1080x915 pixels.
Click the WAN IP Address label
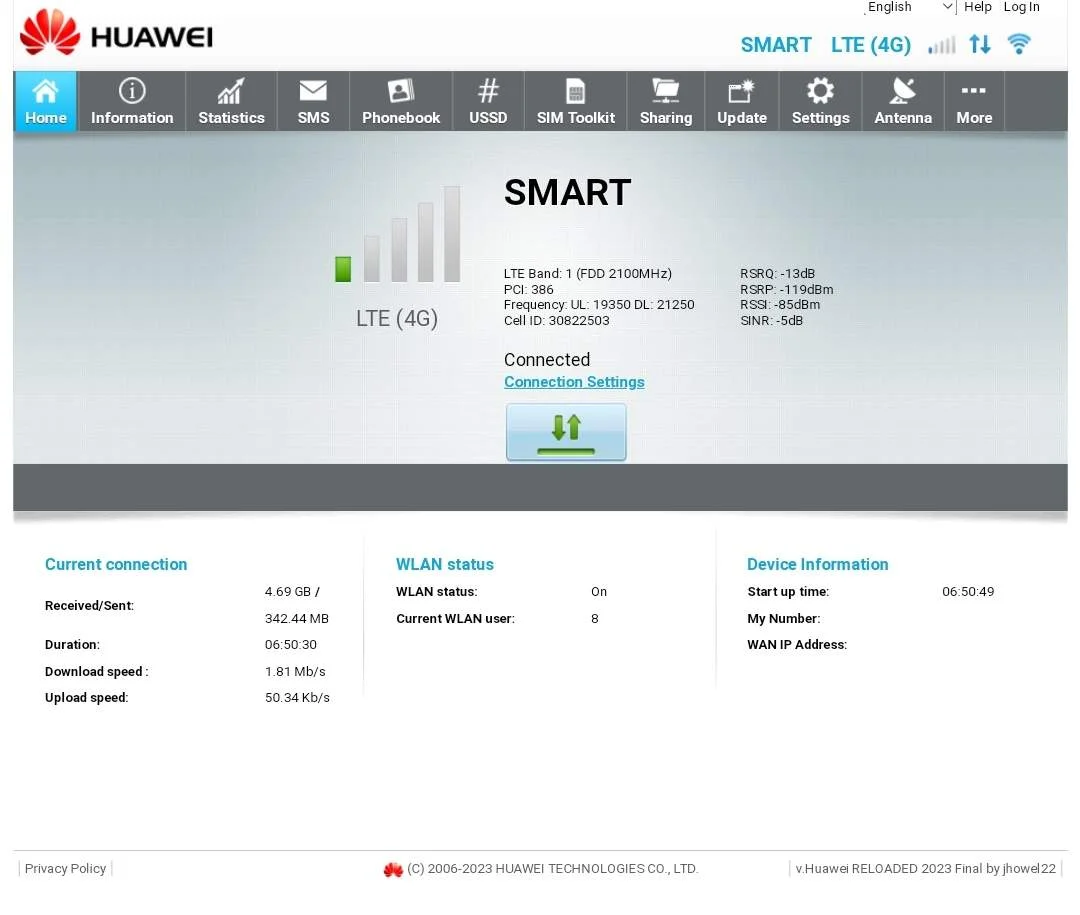[x=797, y=645]
